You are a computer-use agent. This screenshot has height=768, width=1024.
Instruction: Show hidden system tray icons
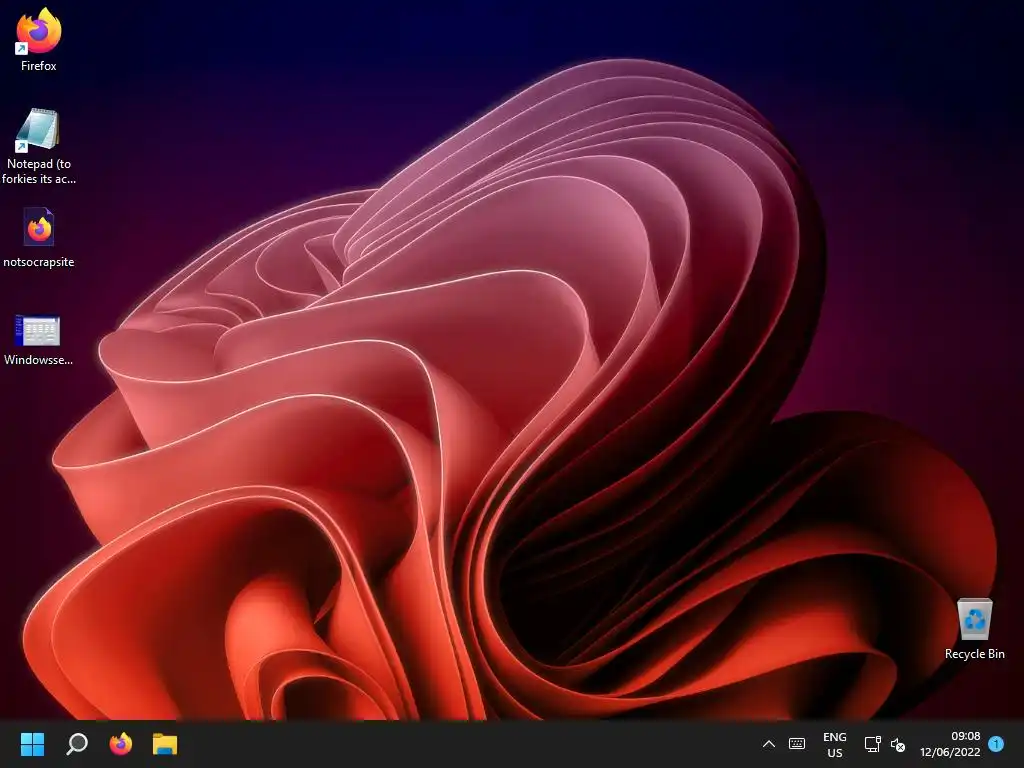pos(769,744)
